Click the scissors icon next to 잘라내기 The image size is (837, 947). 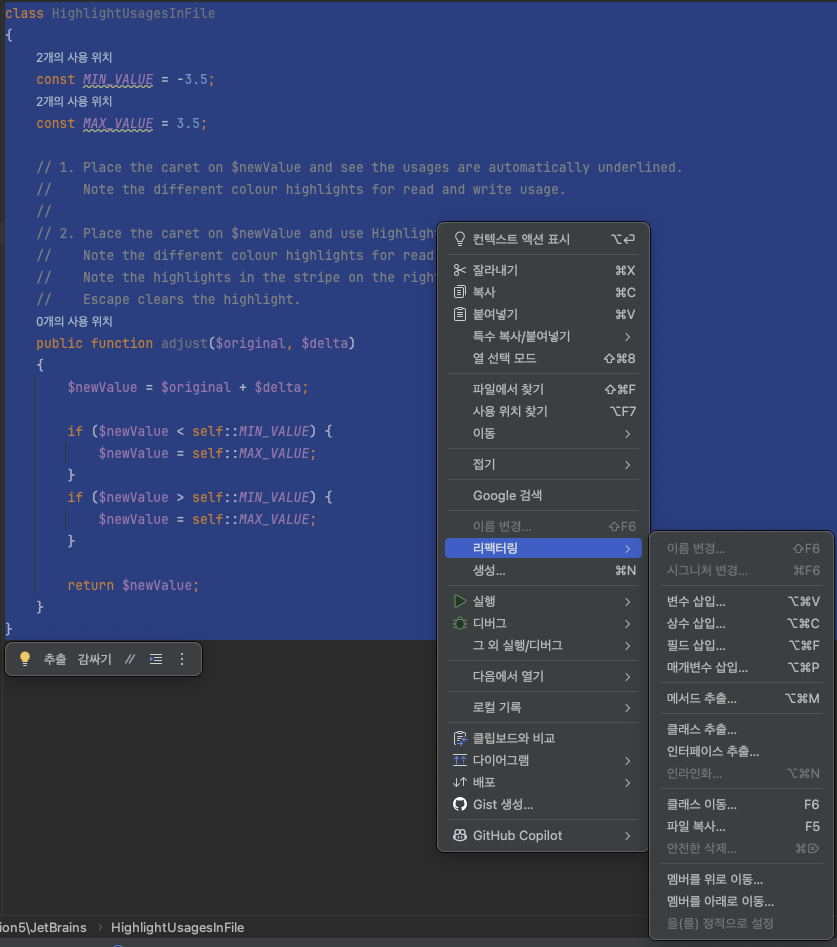[x=461, y=270]
